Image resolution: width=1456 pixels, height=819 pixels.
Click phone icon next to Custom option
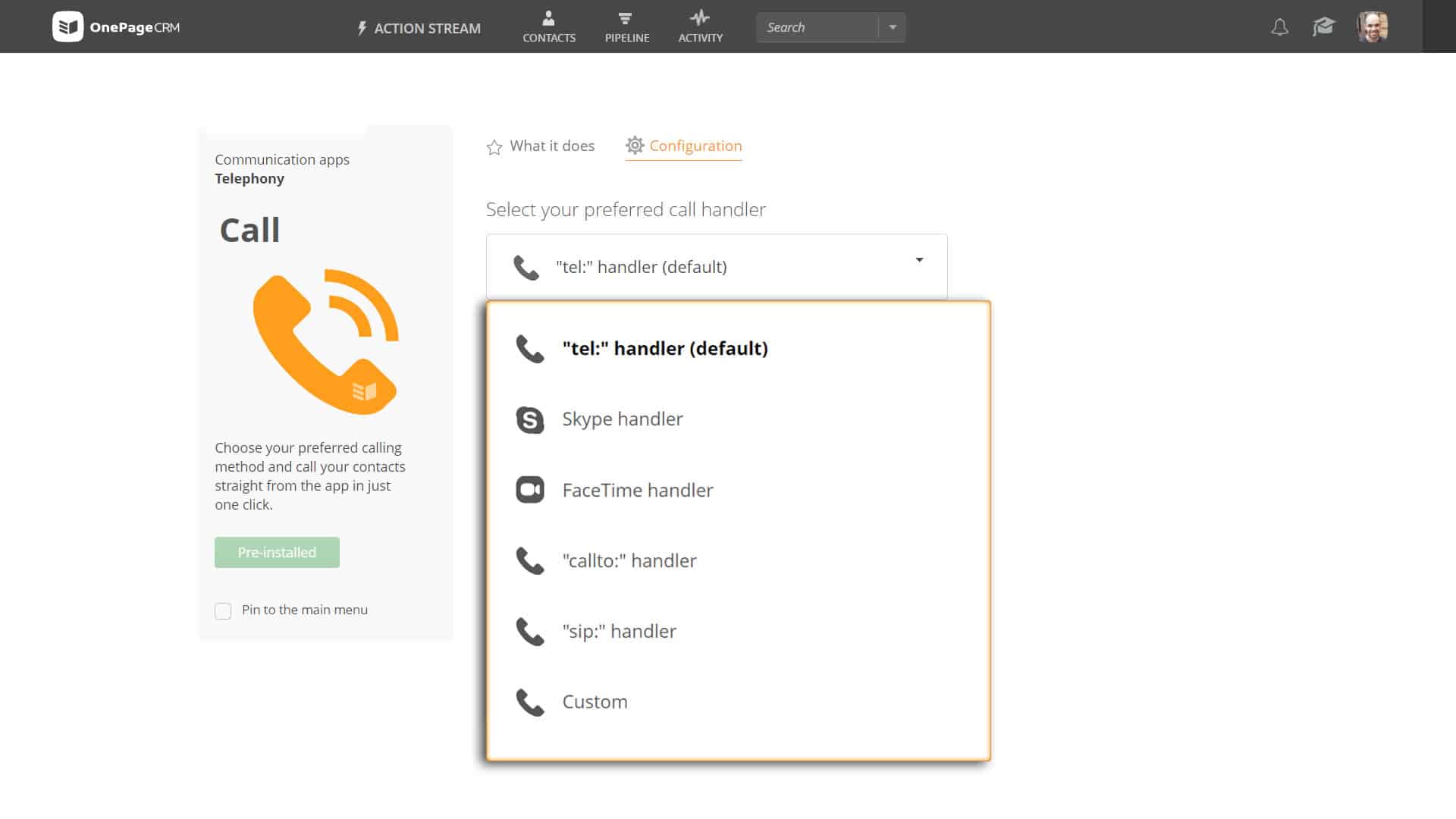530,702
